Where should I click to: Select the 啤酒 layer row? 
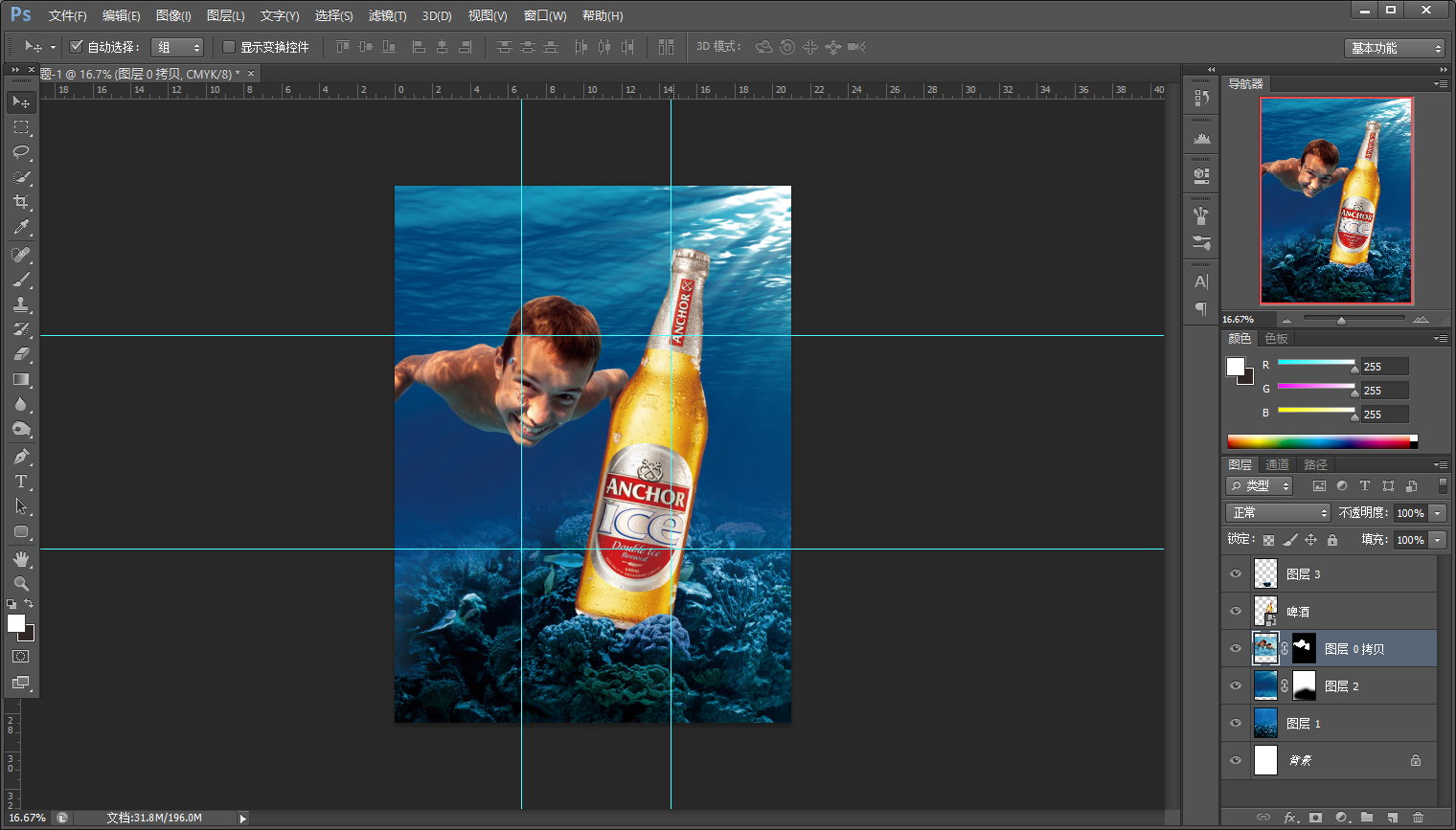(x=1330, y=612)
